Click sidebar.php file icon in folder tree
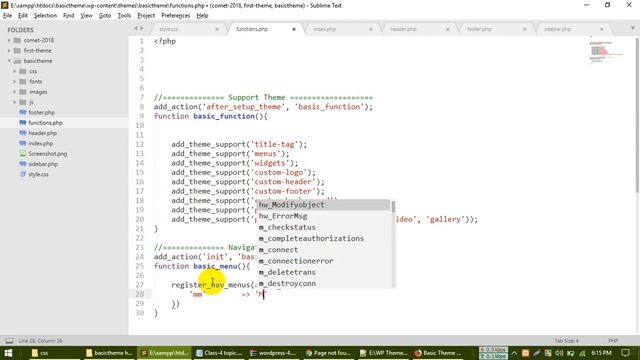The image size is (640, 360). [23, 164]
